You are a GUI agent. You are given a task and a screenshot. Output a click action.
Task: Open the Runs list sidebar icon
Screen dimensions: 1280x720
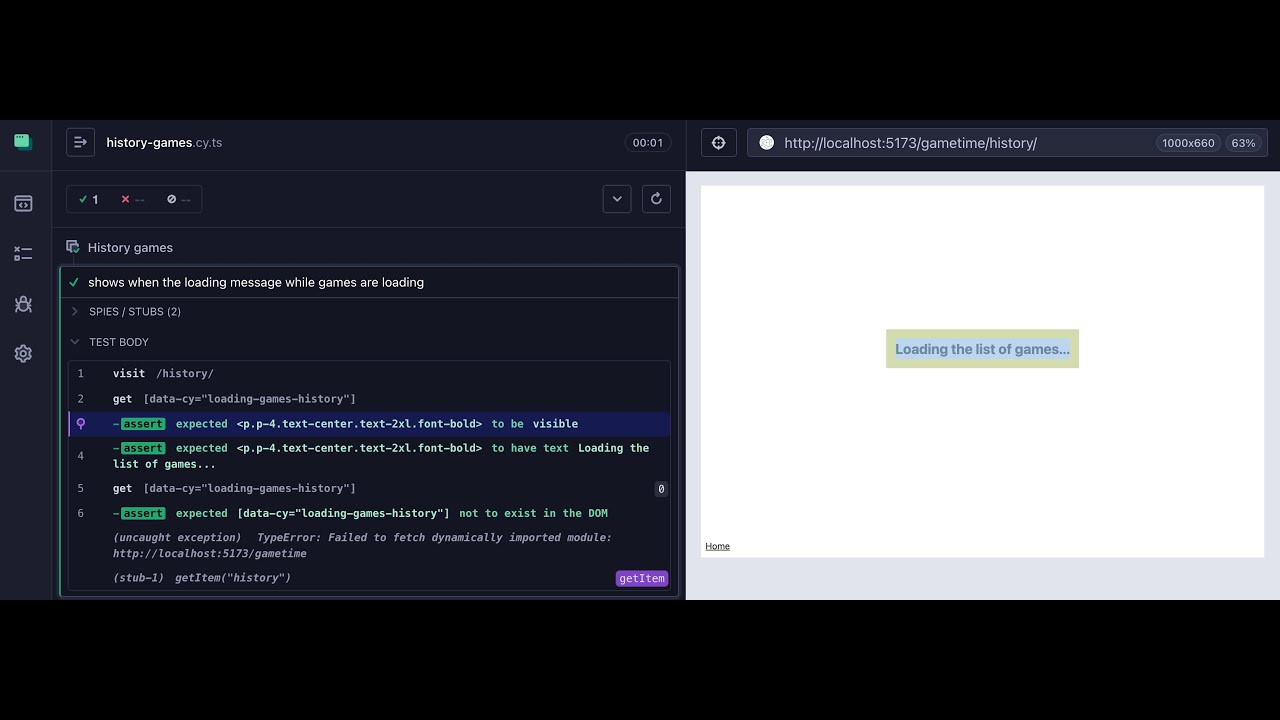tap(23, 254)
